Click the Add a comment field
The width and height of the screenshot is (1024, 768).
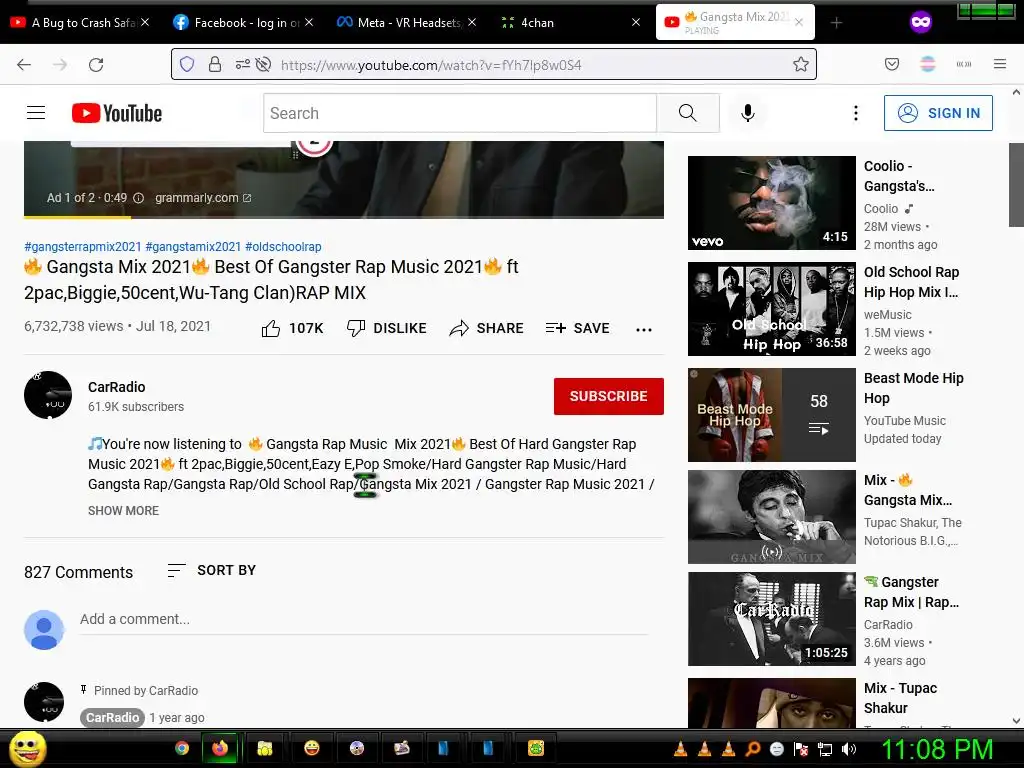coord(364,619)
